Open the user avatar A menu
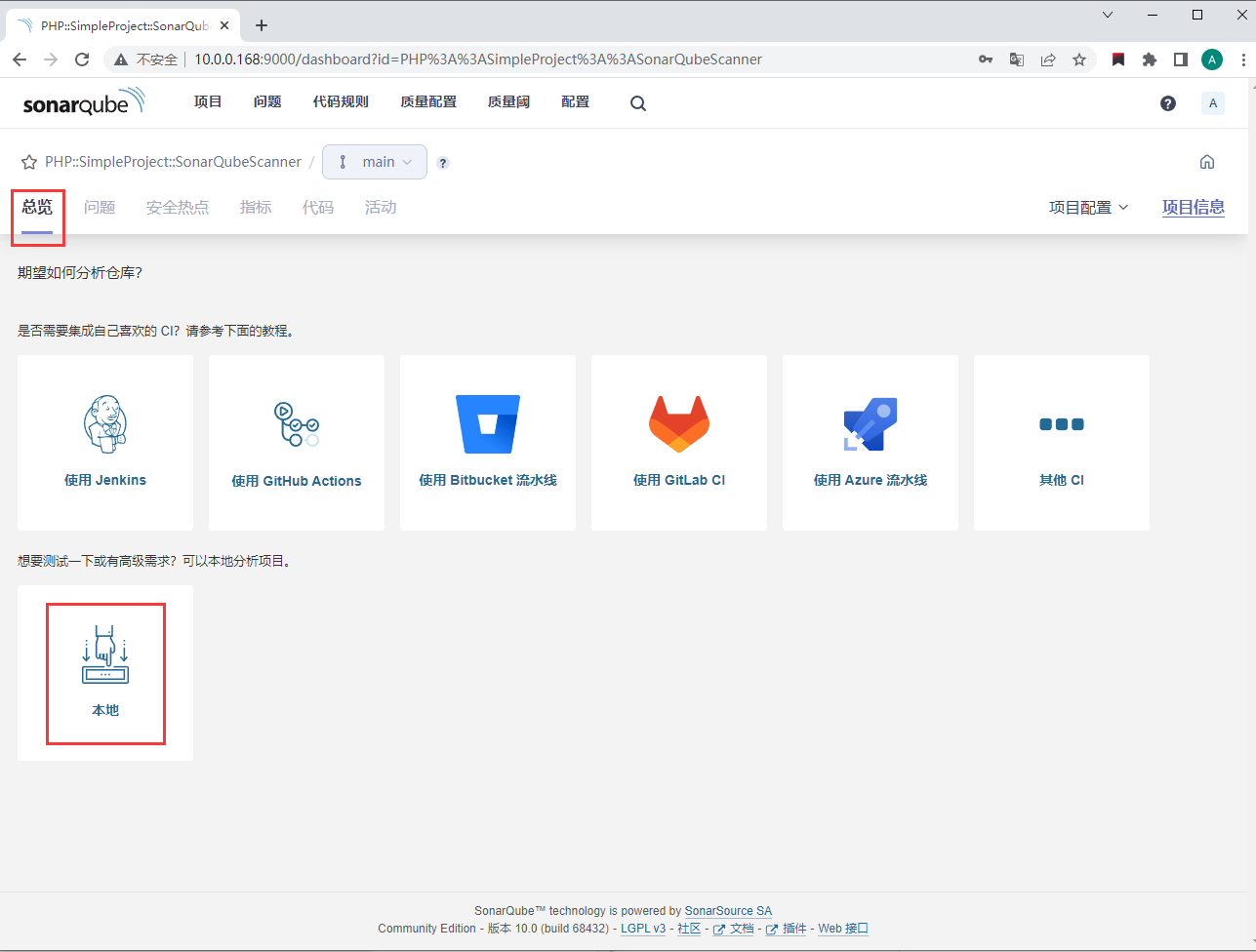The width and height of the screenshot is (1256, 952). click(1213, 103)
